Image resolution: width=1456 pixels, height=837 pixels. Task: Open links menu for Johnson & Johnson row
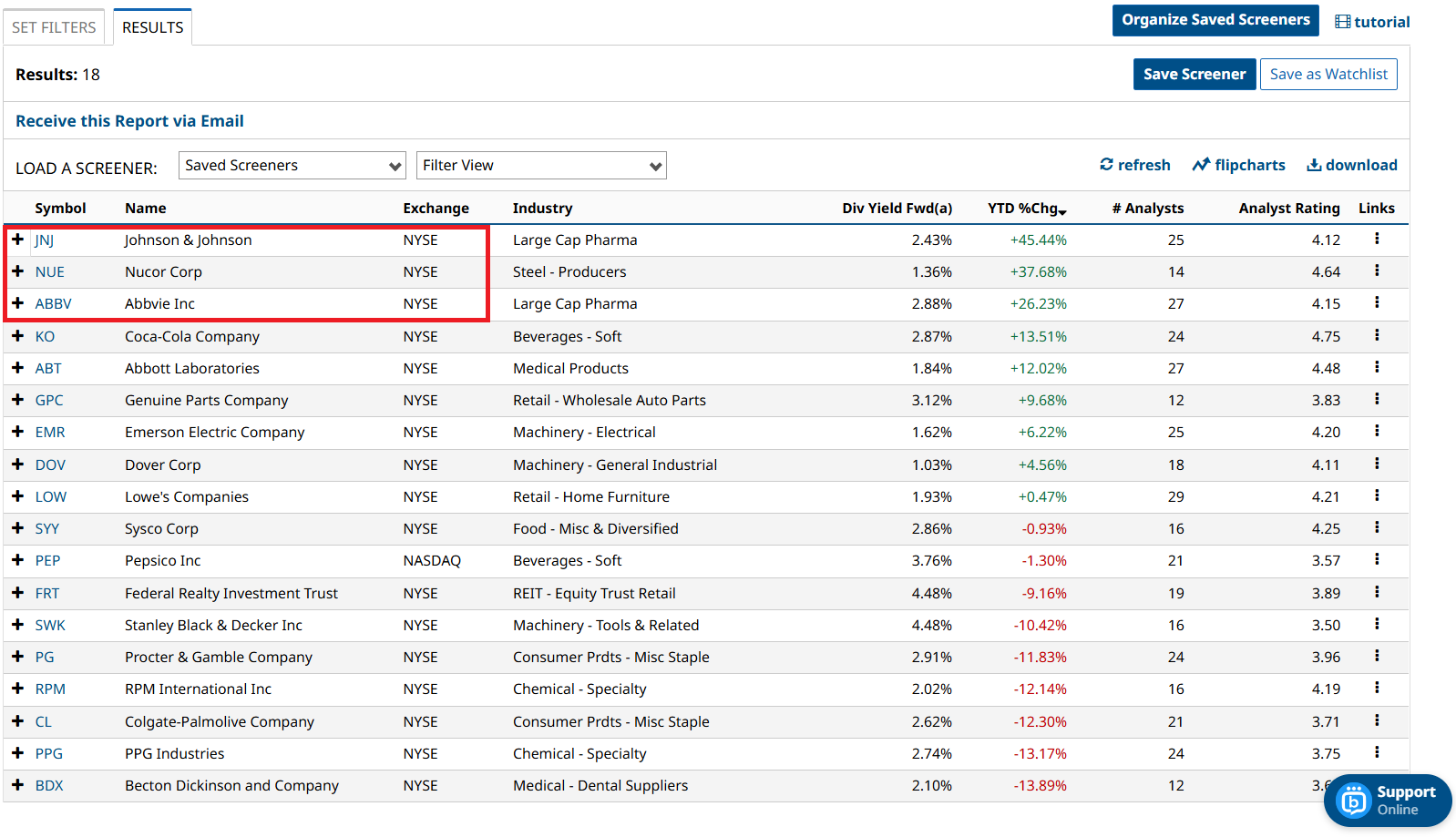[1376, 239]
